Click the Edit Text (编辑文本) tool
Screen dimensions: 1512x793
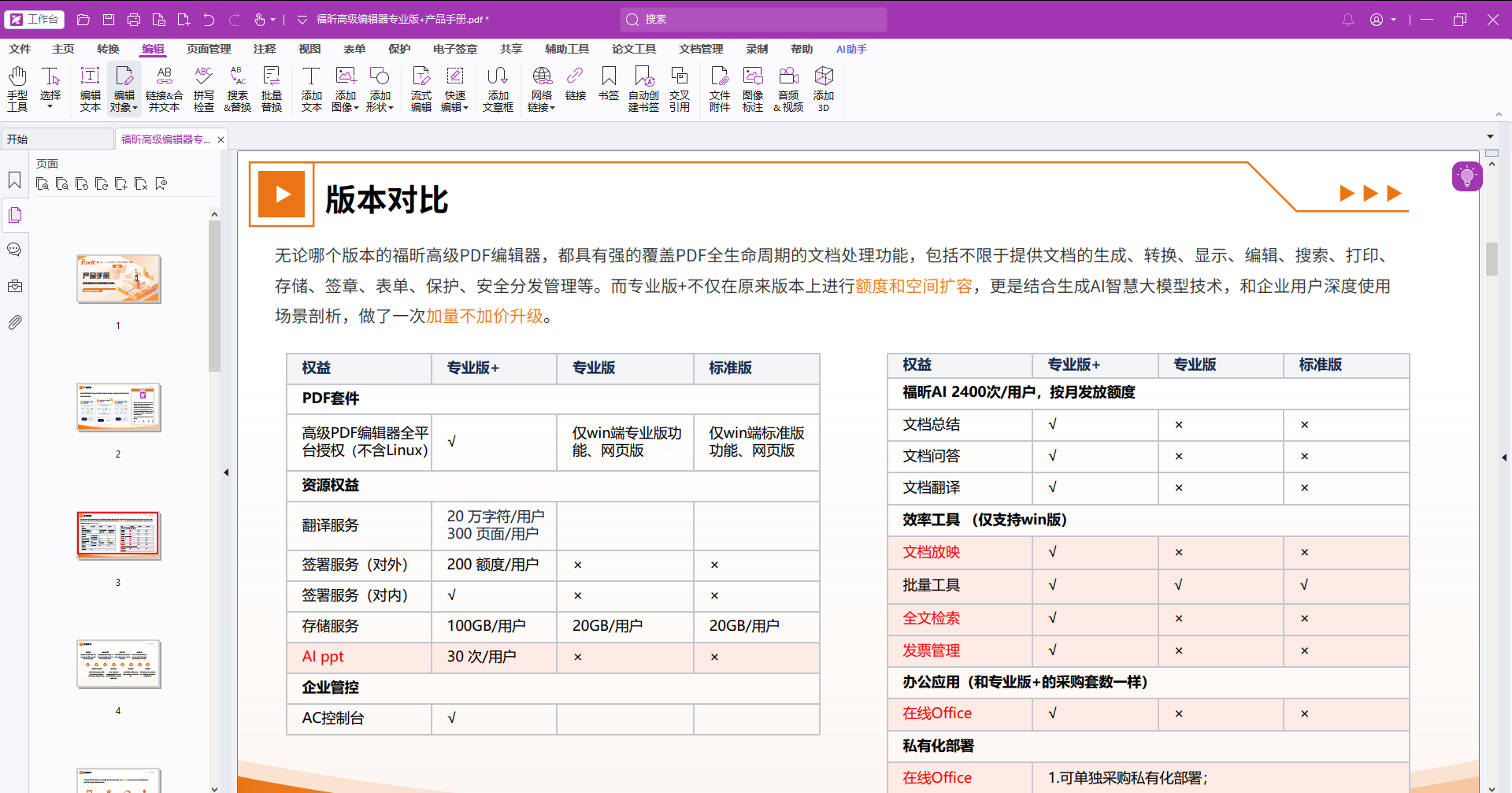(x=91, y=88)
